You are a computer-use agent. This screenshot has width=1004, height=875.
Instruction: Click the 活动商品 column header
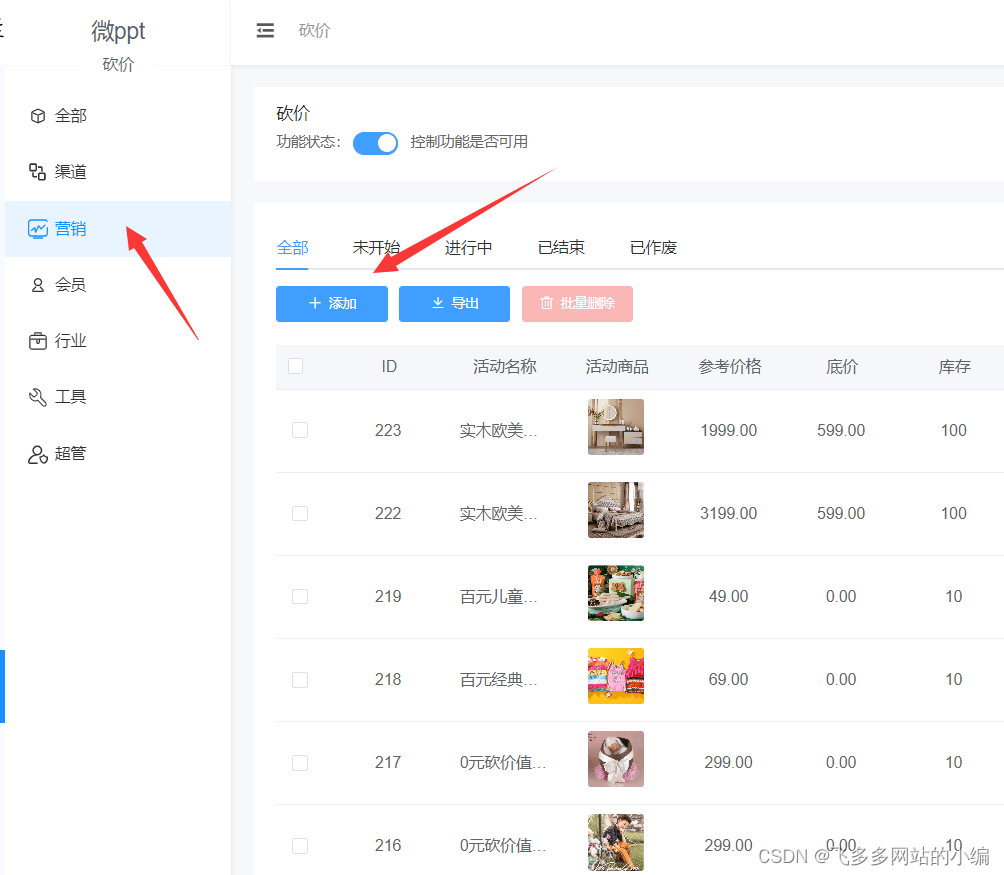[x=617, y=366]
